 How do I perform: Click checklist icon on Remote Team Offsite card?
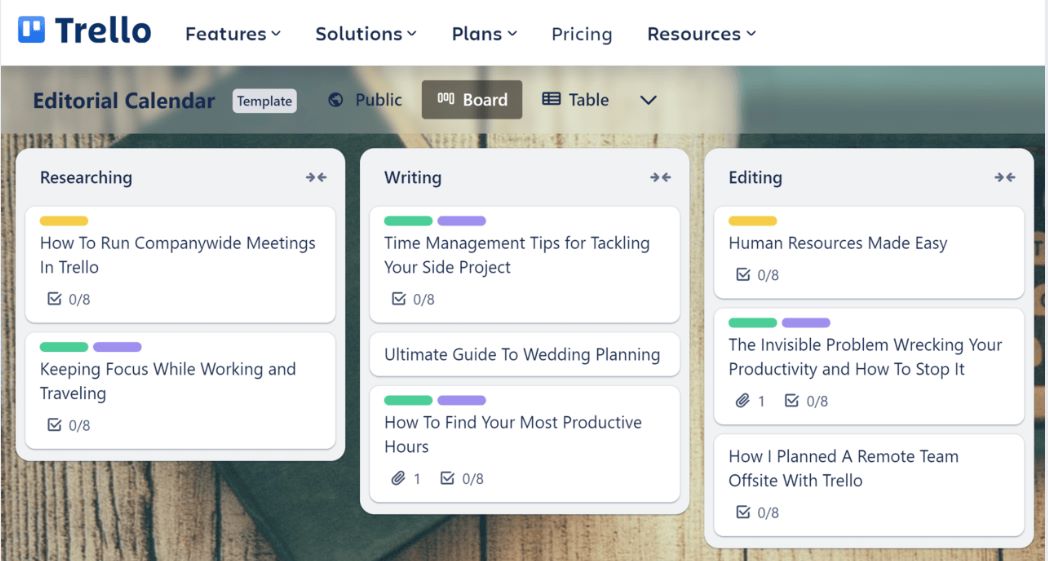click(x=743, y=512)
